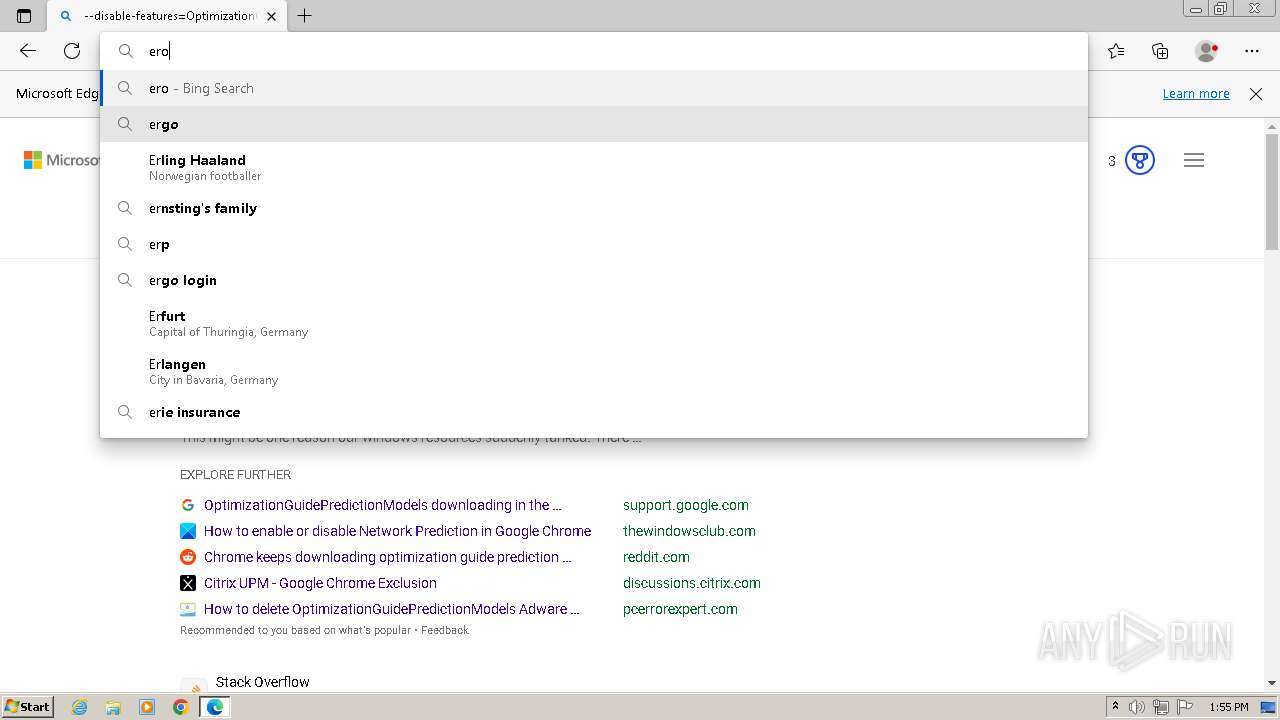
Task: Open the tab actions menu icon
Action: coord(24,16)
